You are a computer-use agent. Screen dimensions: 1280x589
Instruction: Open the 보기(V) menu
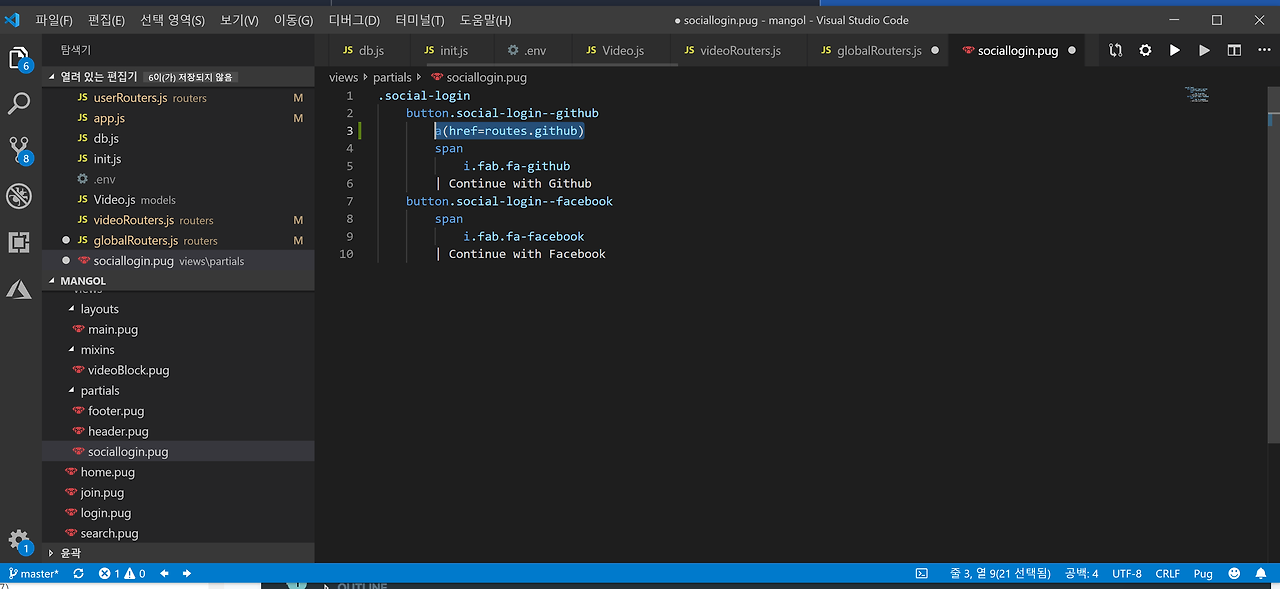[238, 20]
